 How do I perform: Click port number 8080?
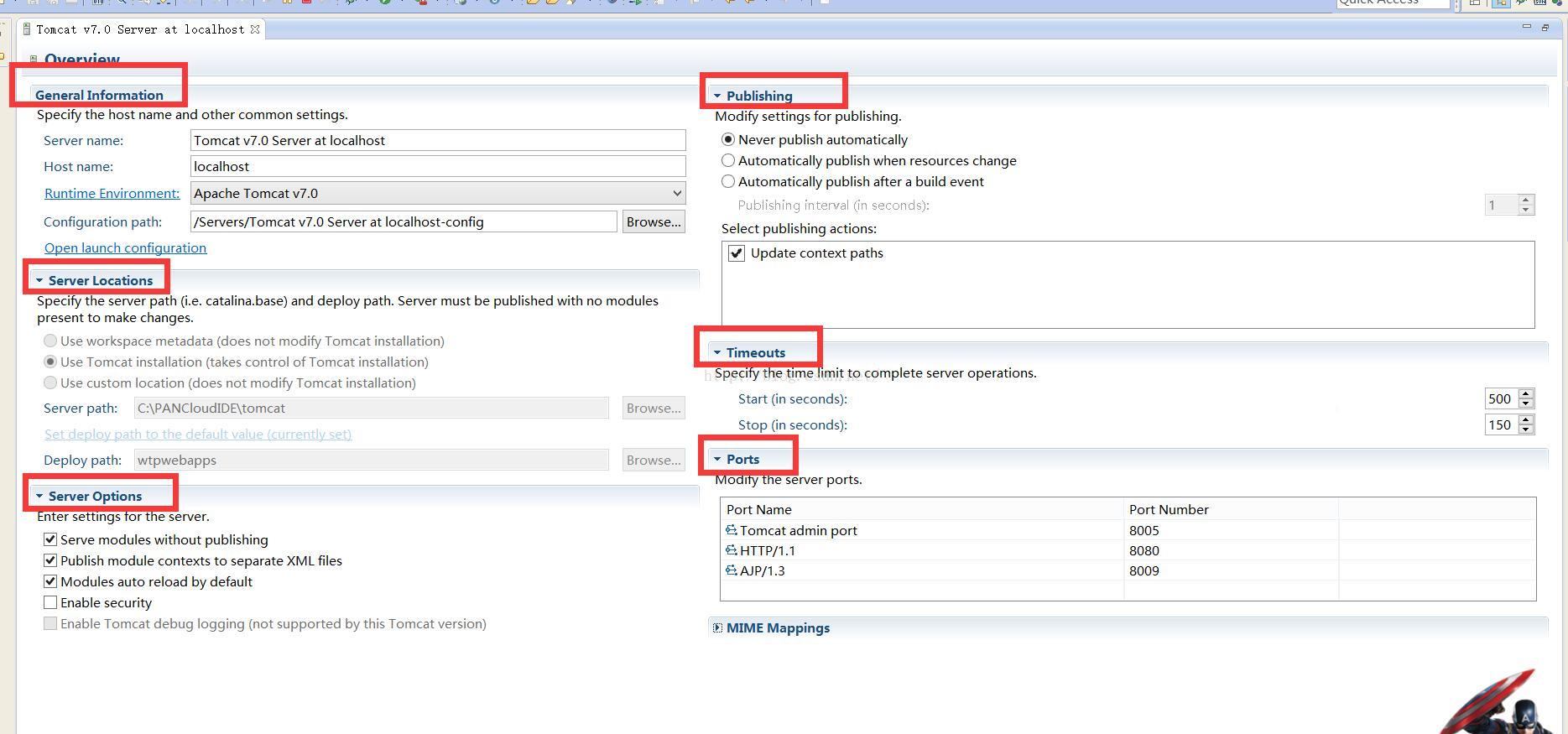pyautogui.click(x=1144, y=550)
